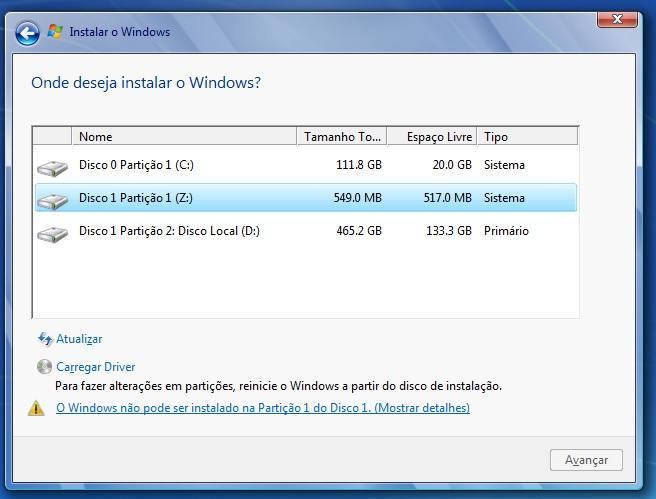Click heading Onde deseja instalar o Windows?
656x499 pixels.
coord(146,82)
